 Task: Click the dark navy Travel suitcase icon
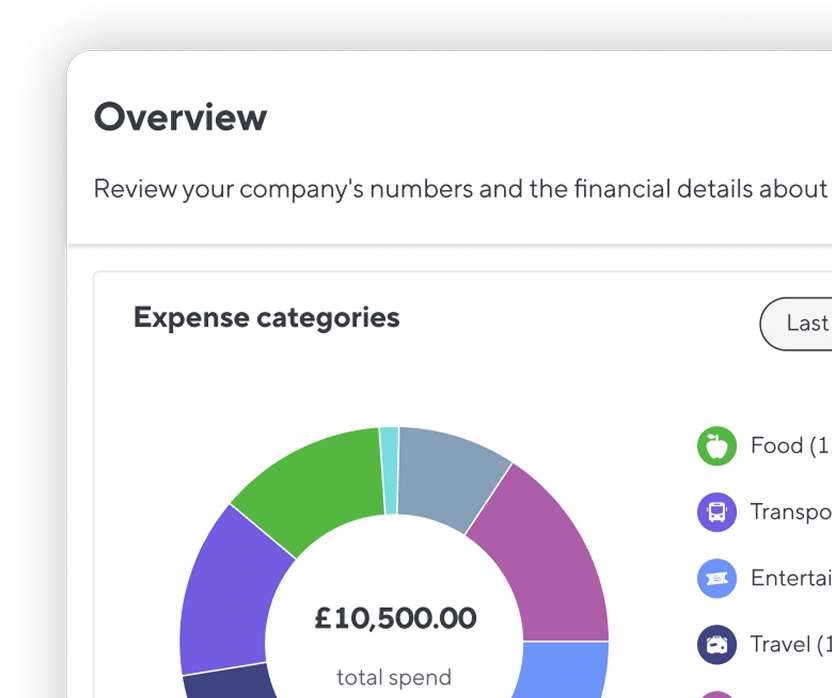coord(716,645)
